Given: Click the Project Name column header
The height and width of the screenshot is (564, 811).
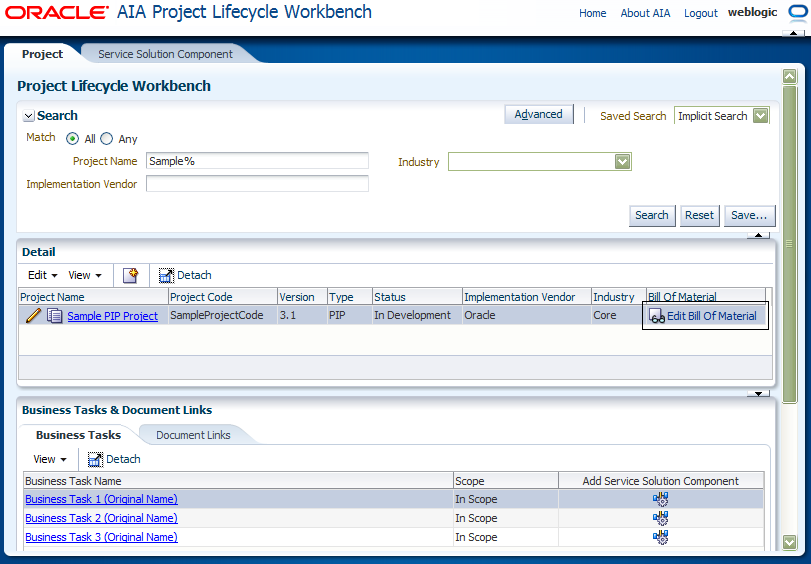Looking at the screenshot, I should coord(93,297).
